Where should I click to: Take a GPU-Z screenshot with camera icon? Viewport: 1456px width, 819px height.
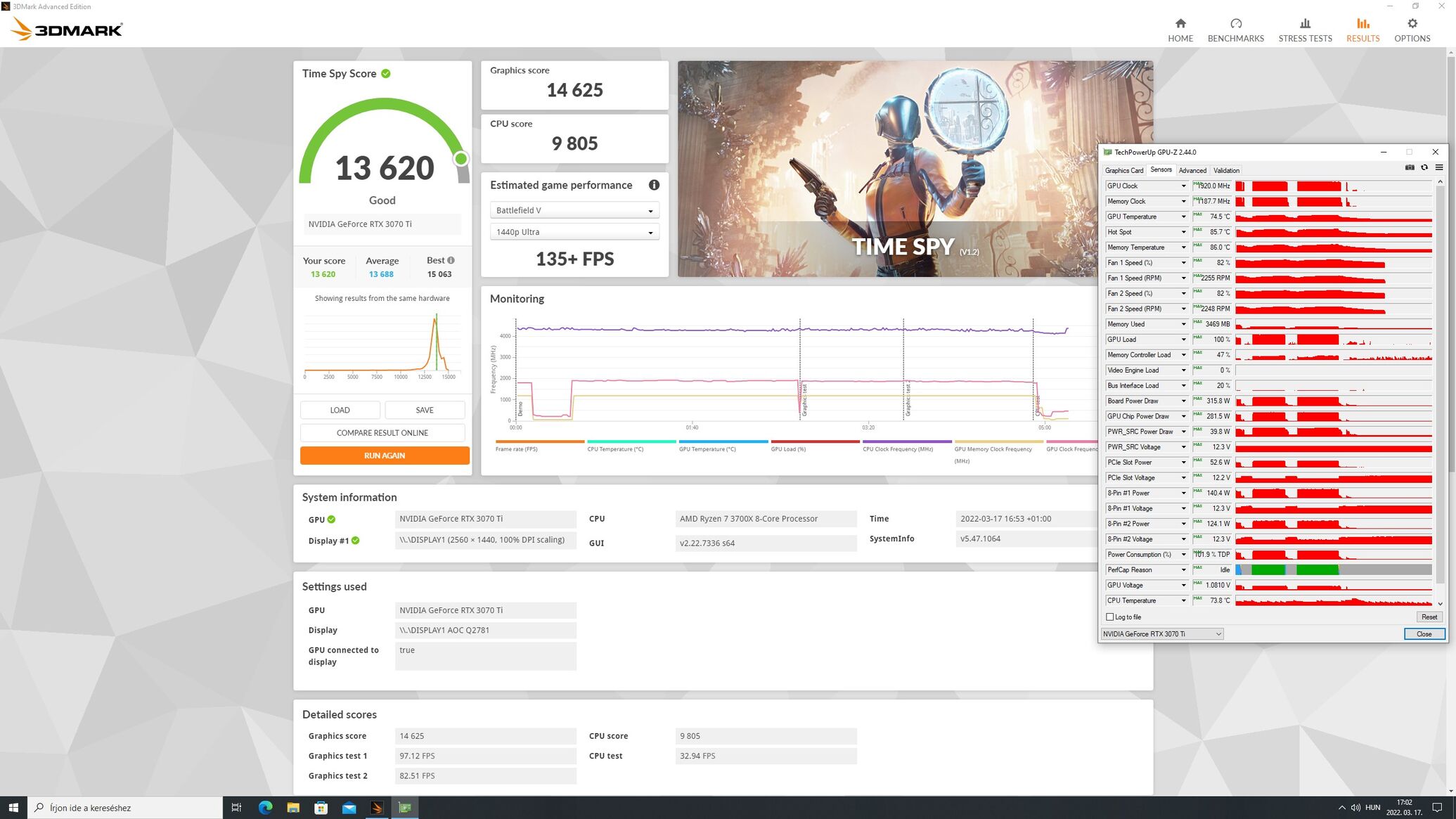pos(1410,167)
